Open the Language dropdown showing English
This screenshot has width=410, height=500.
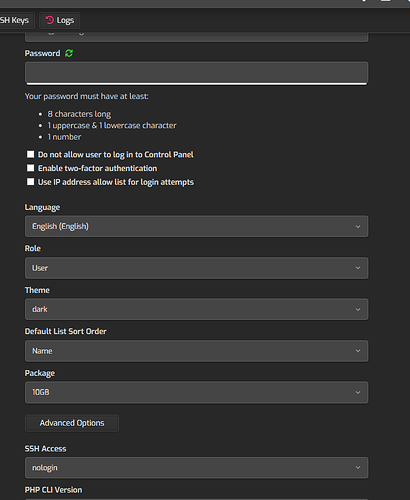click(196, 226)
